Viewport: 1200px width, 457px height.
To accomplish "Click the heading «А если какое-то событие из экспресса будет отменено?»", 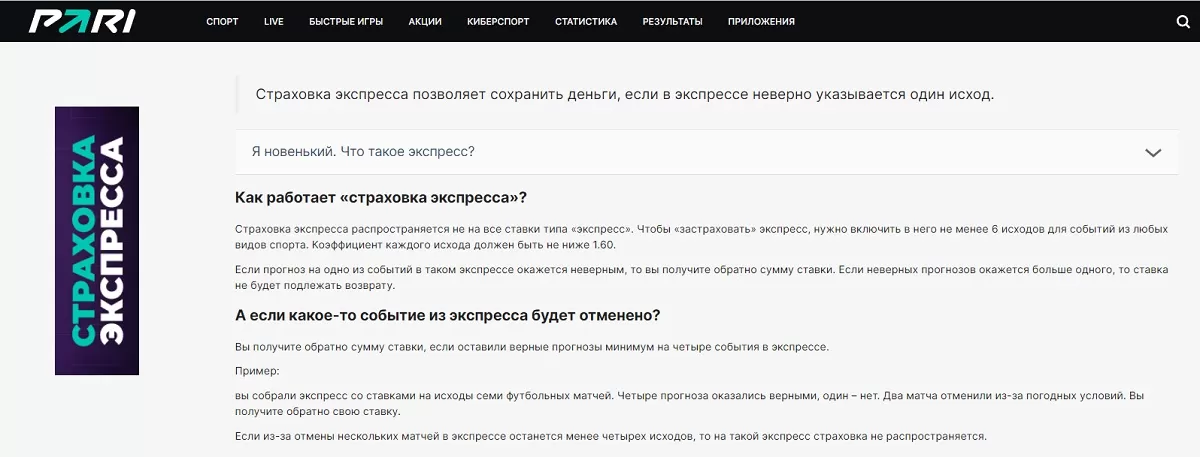I will (x=447, y=314).
